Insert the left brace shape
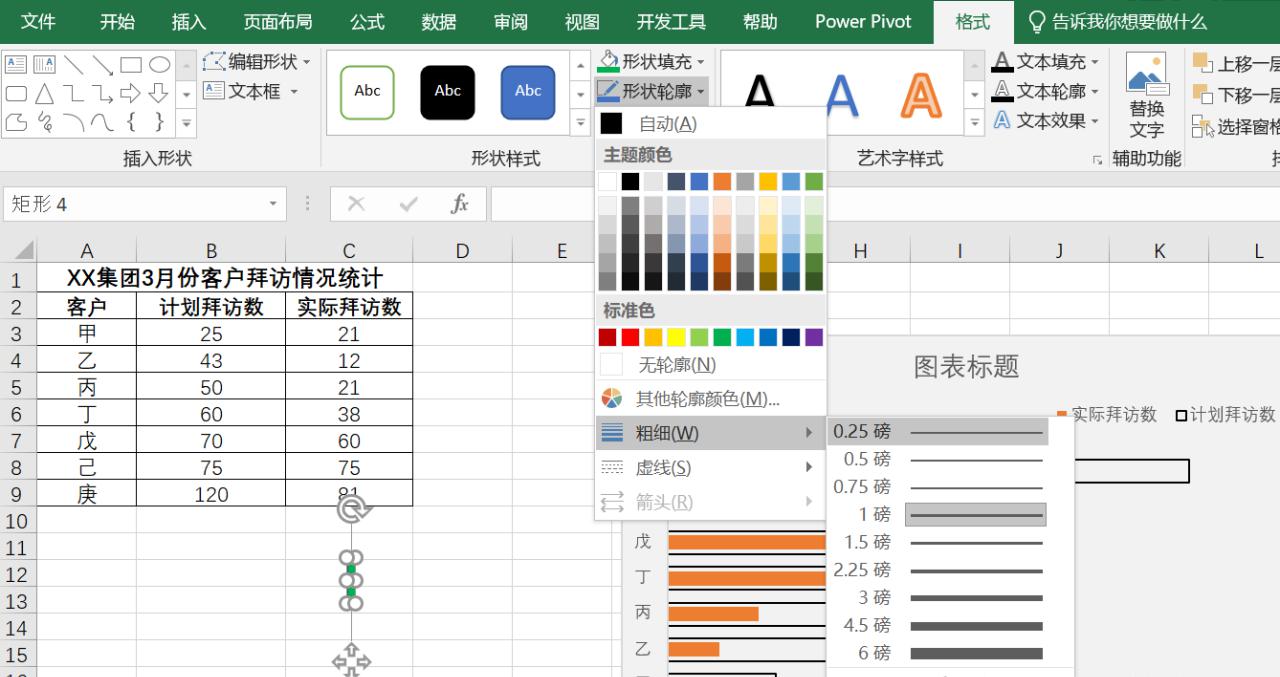 click(x=131, y=122)
